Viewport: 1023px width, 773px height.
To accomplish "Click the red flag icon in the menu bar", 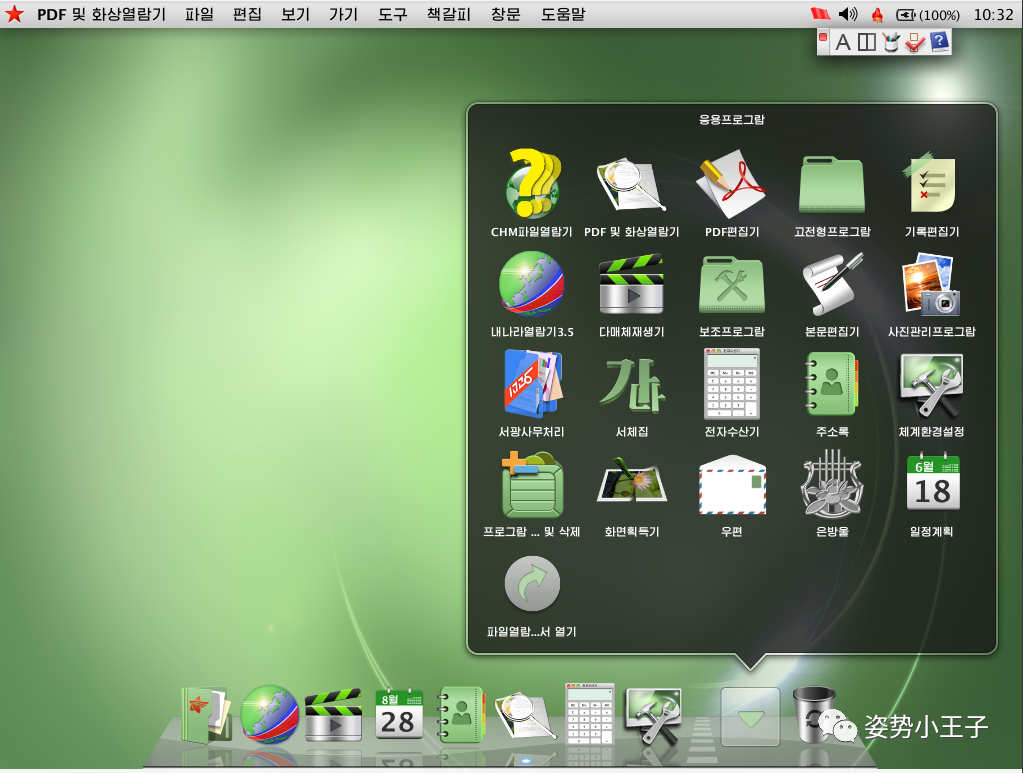I will [820, 14].
